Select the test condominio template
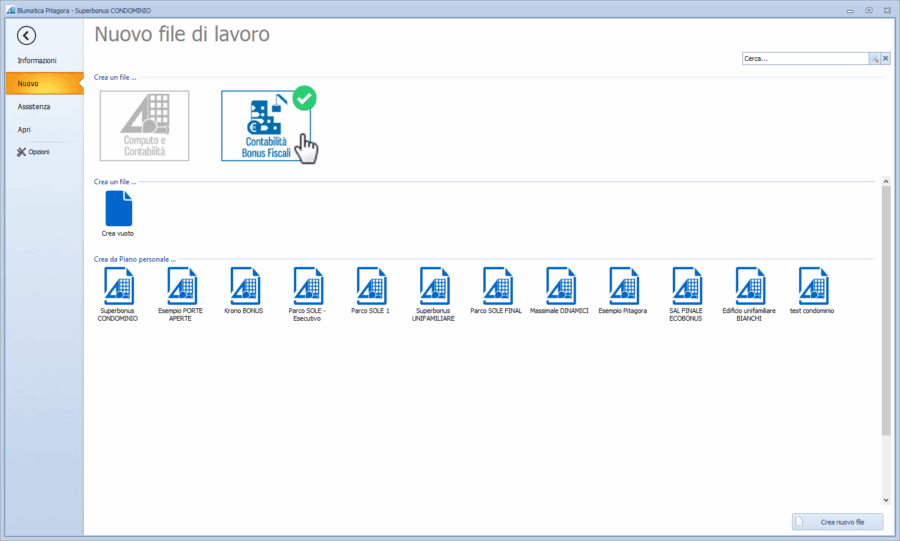Viewport: 900px width, 541px height. (x=812, y=291)
